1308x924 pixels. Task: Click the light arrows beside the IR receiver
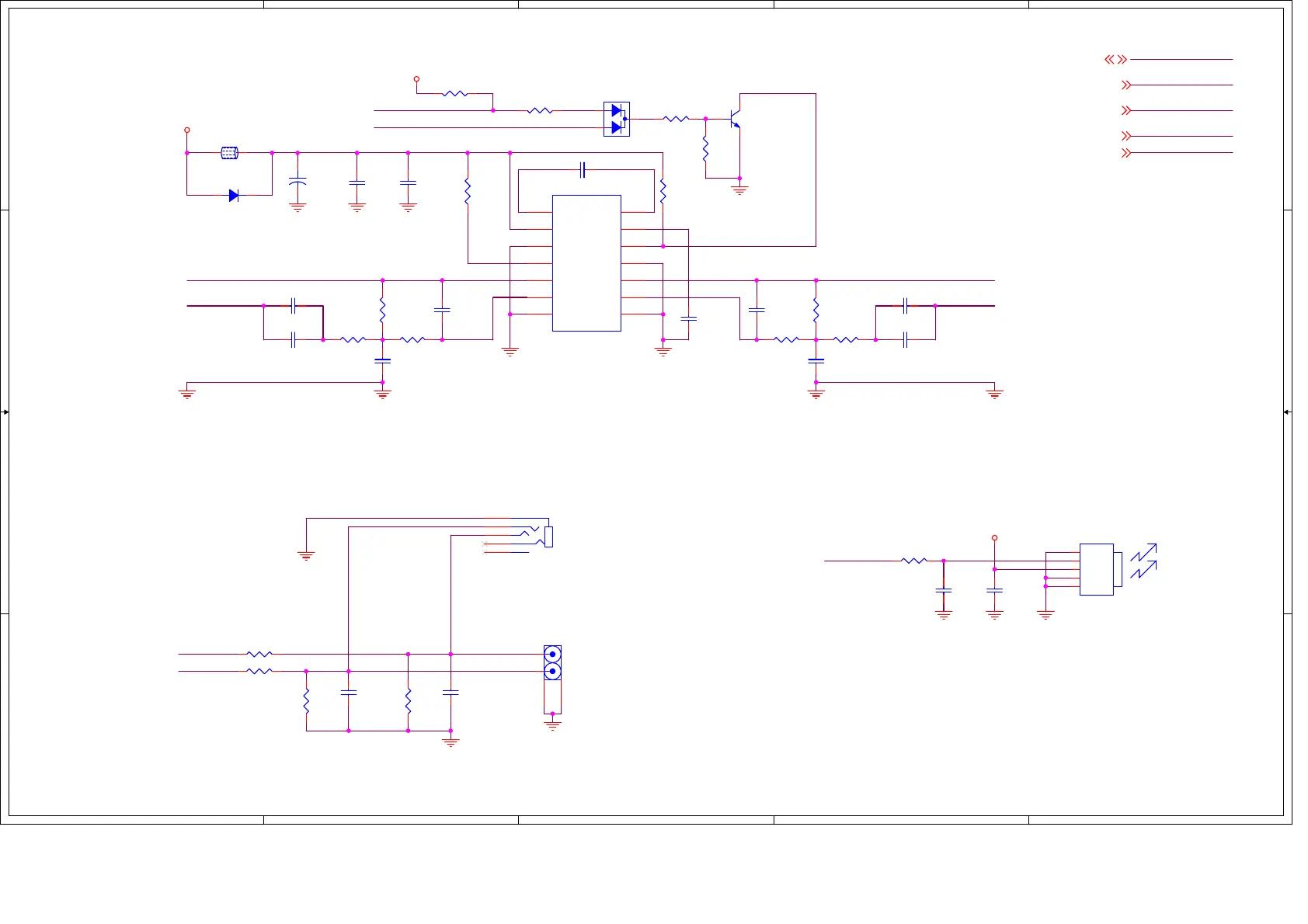[x=1143, y=561]
